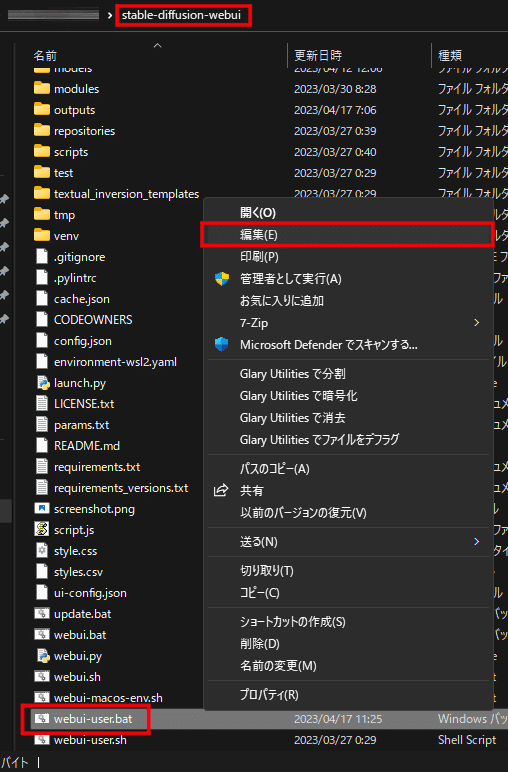This screenshot has height=772, width=508.
Task: Choose 切り取り(T) in the context menu
Action: coord(349,571)
